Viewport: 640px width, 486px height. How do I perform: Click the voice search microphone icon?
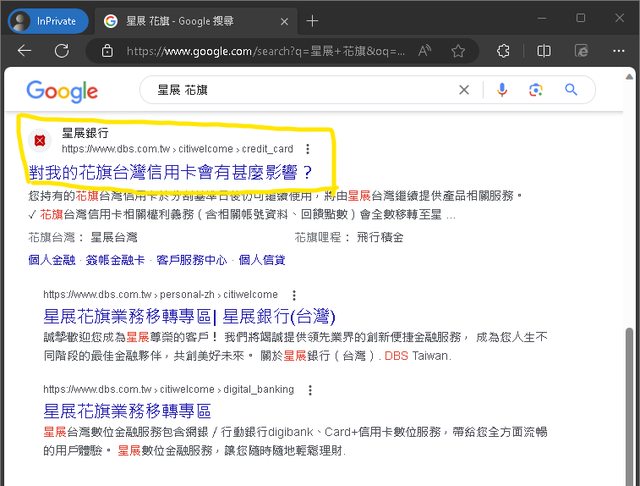502,90
